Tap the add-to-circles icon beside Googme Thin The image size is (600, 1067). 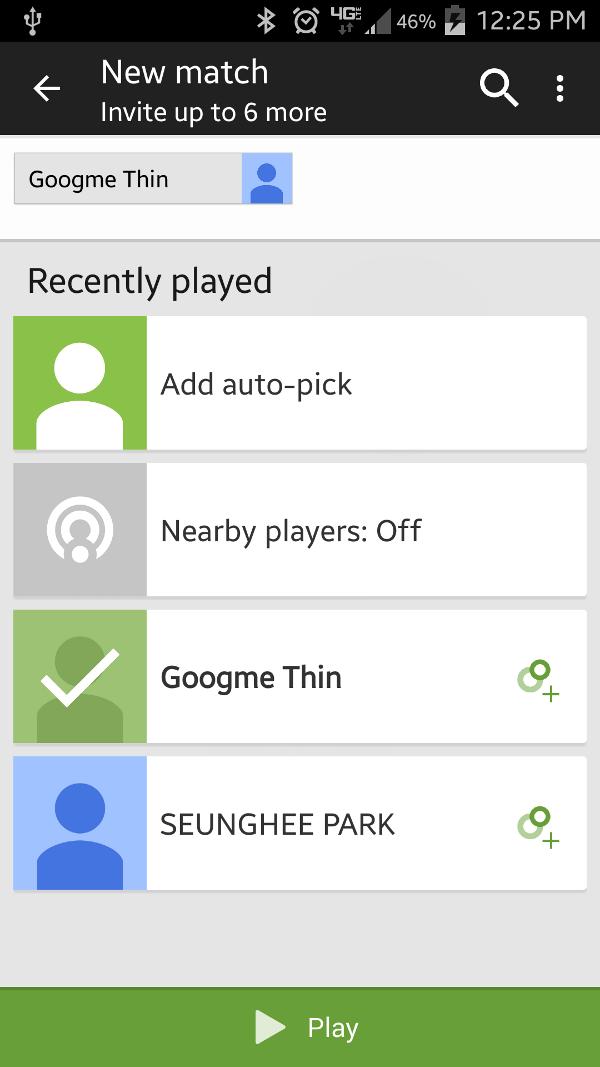coord(538,679)
